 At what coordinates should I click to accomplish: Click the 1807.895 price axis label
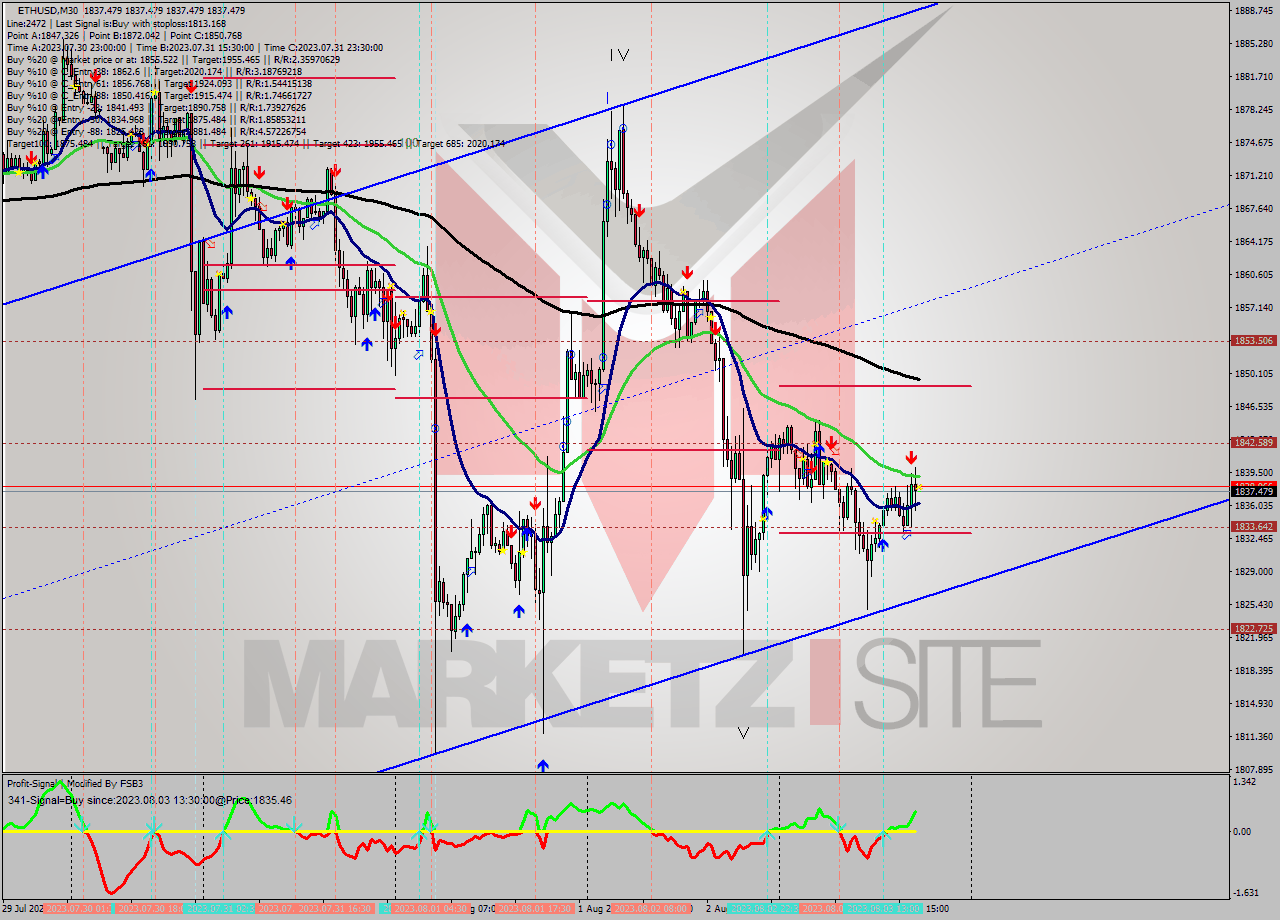(x=1253, y=770)
